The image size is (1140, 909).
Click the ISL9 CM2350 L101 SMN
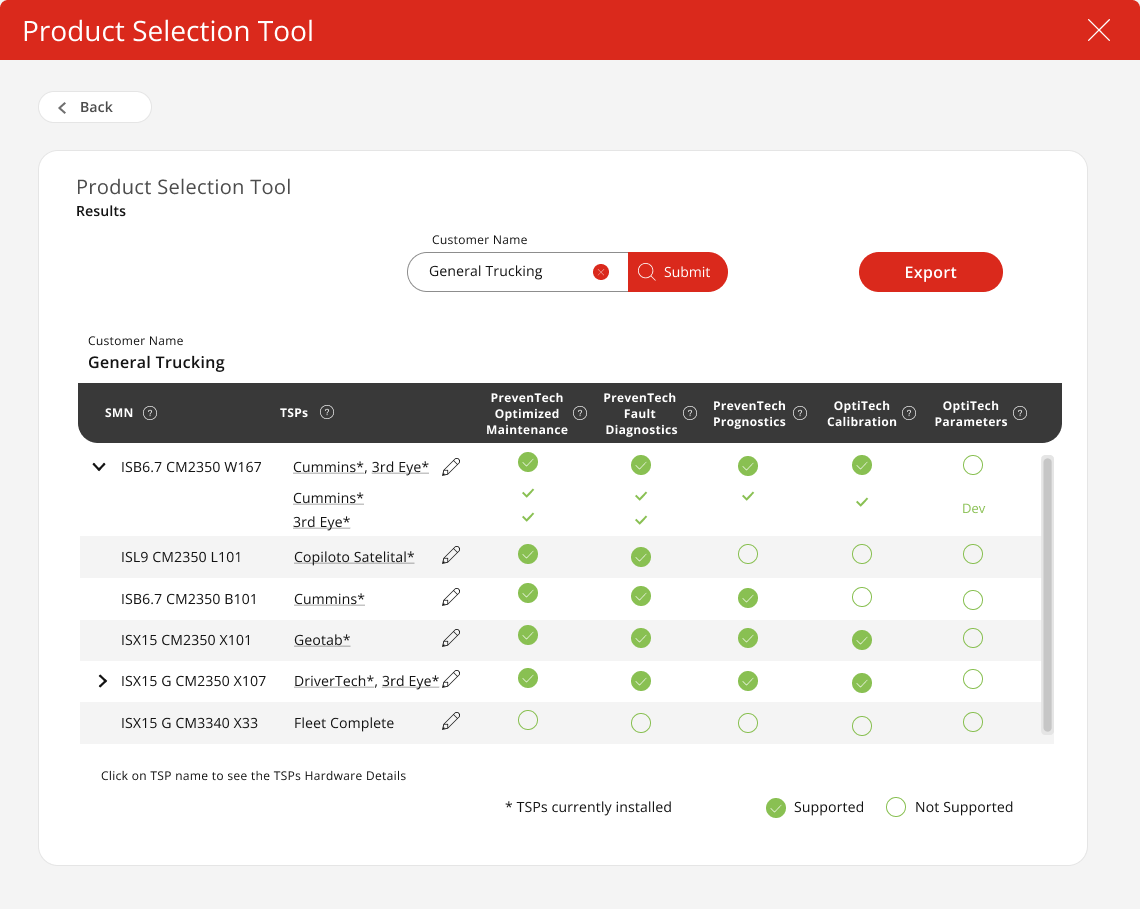coord(181,557)
